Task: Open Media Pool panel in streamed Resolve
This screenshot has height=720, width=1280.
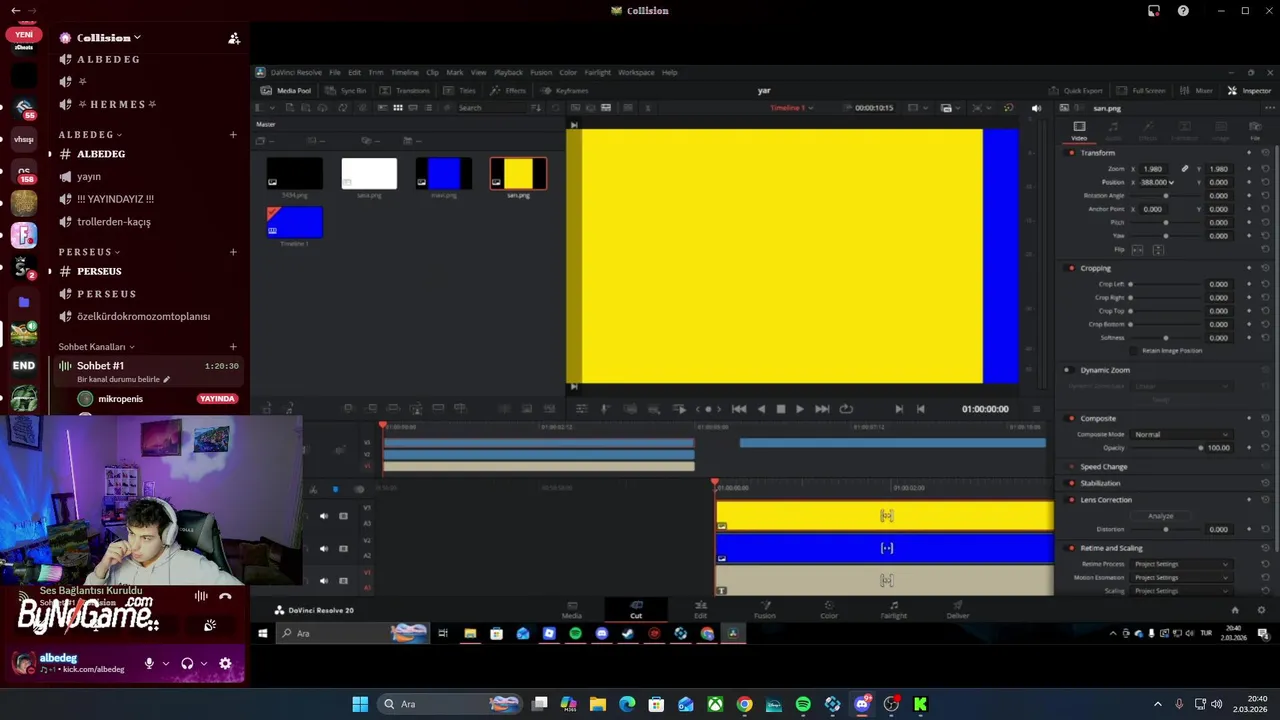Action: (285, 90)
